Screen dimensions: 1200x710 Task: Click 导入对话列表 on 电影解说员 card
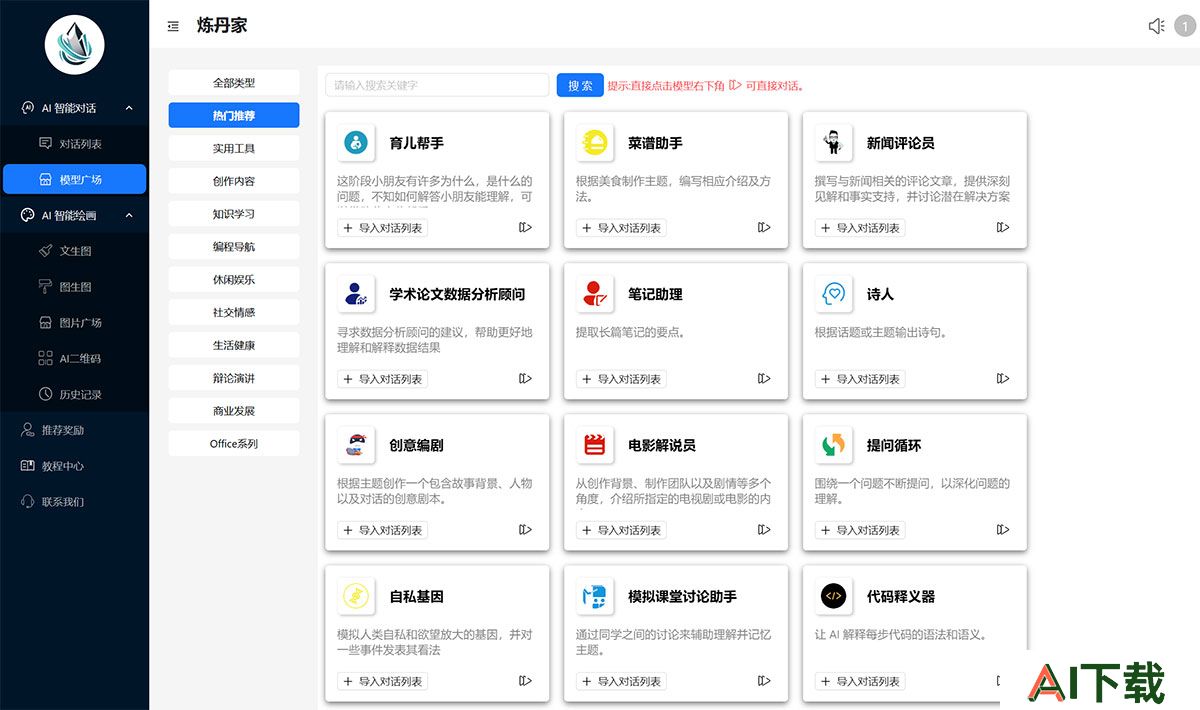[621, 530]
